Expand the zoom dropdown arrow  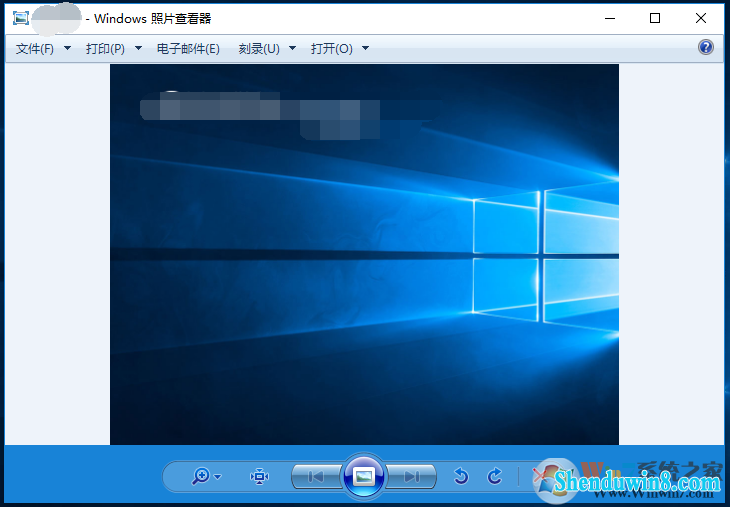[218, 477]
